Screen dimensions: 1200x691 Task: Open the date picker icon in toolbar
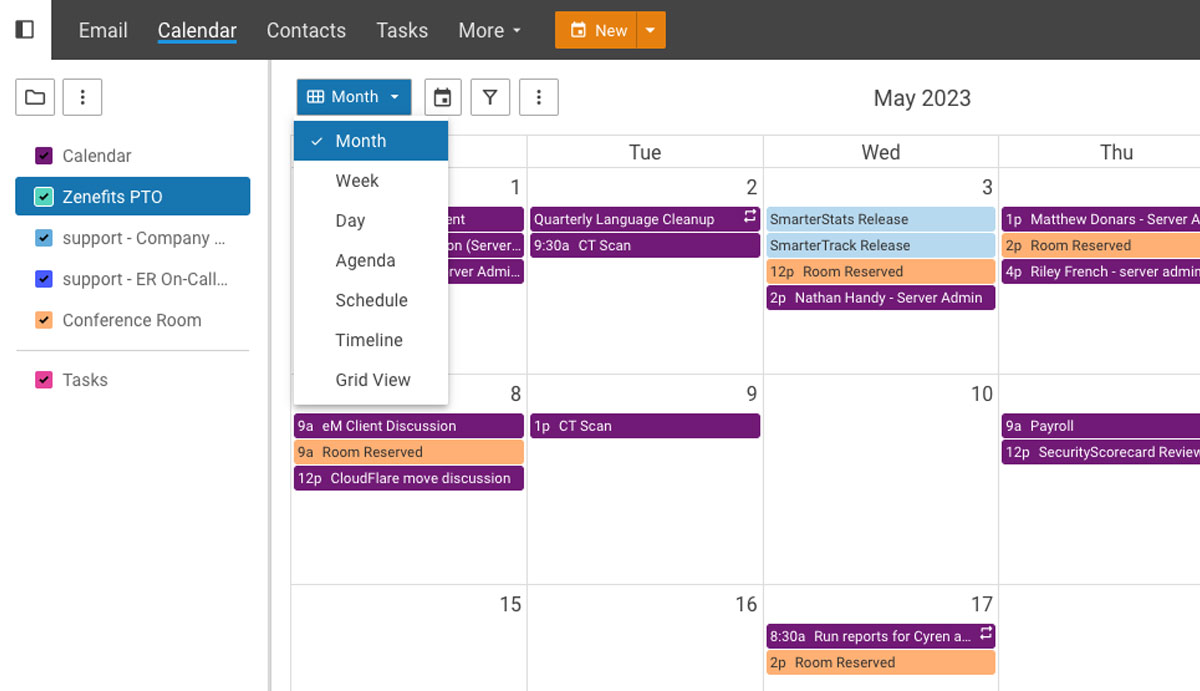442,97
